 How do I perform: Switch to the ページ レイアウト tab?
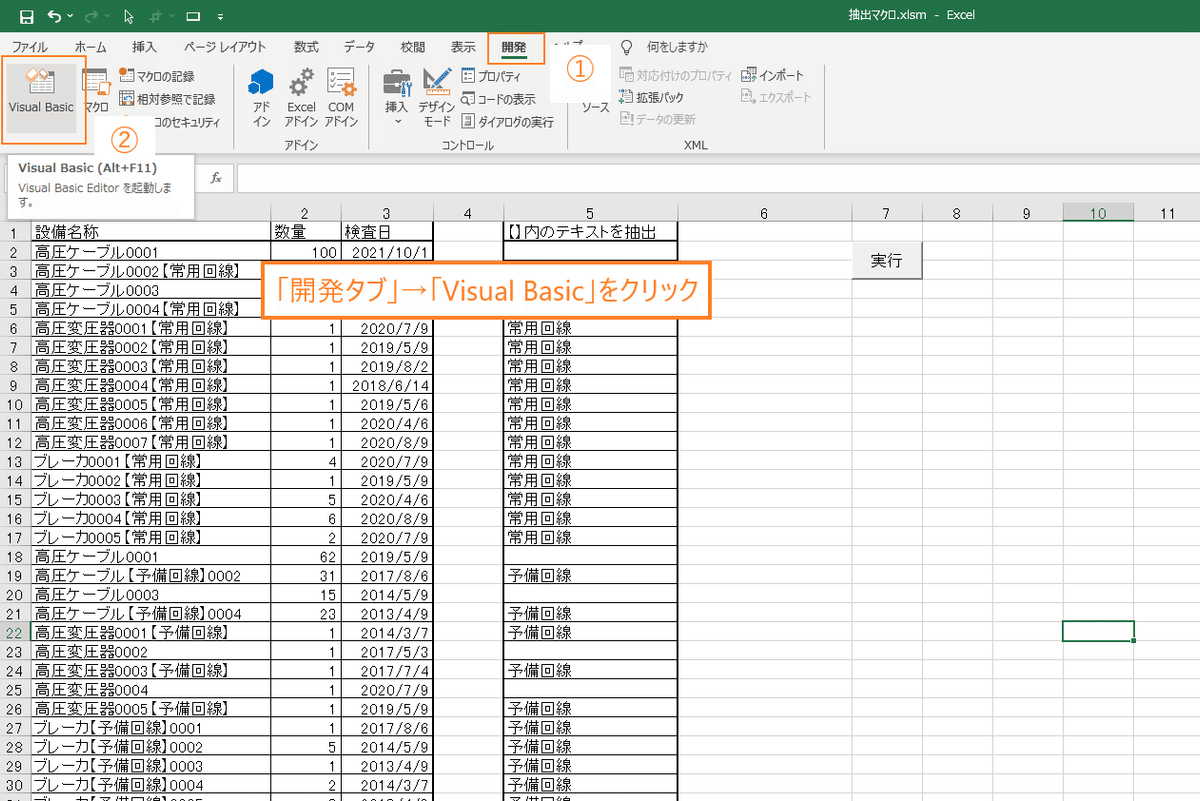point(225,47)
